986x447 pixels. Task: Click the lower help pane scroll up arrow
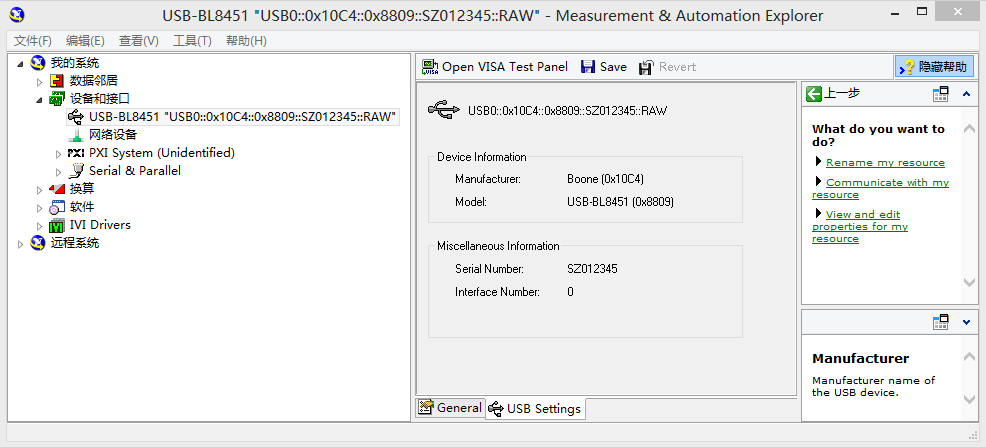tap(970, 356)
